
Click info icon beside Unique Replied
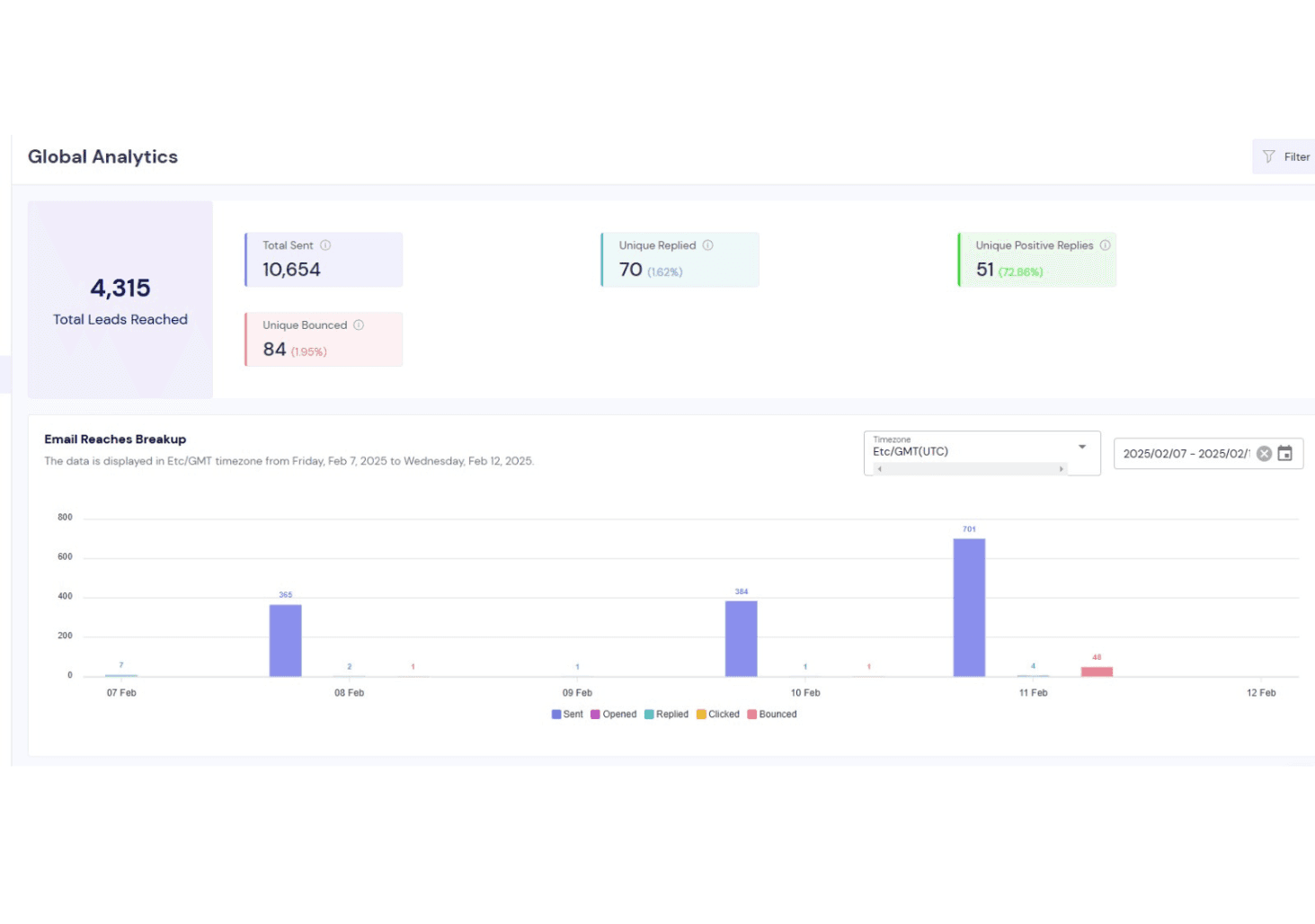click(708, 245)
